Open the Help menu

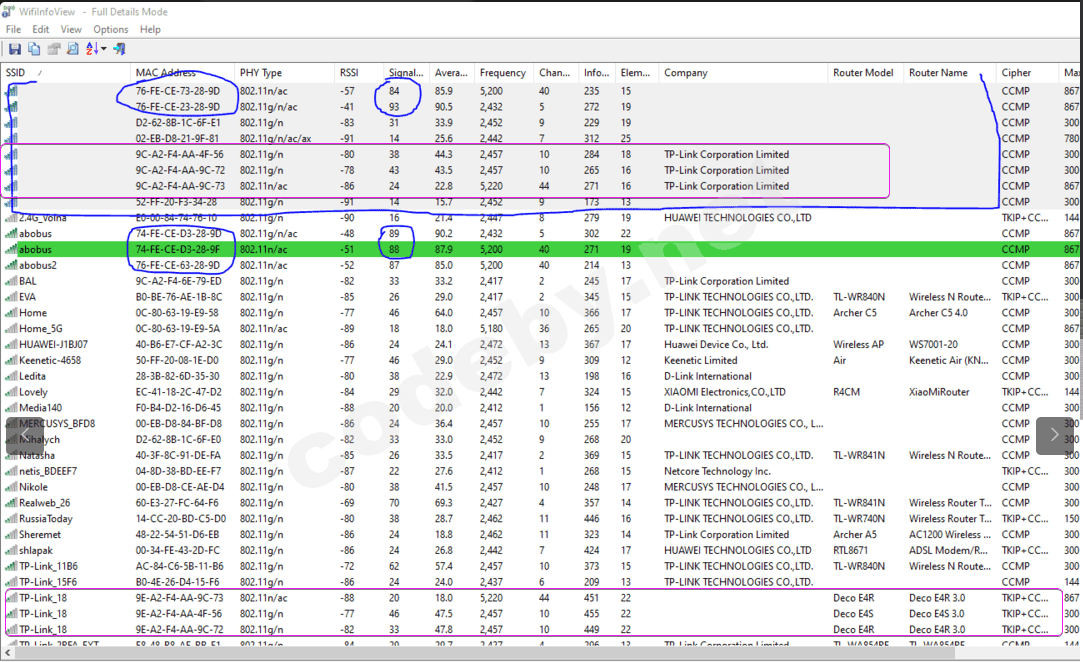[x=150, y=30]
